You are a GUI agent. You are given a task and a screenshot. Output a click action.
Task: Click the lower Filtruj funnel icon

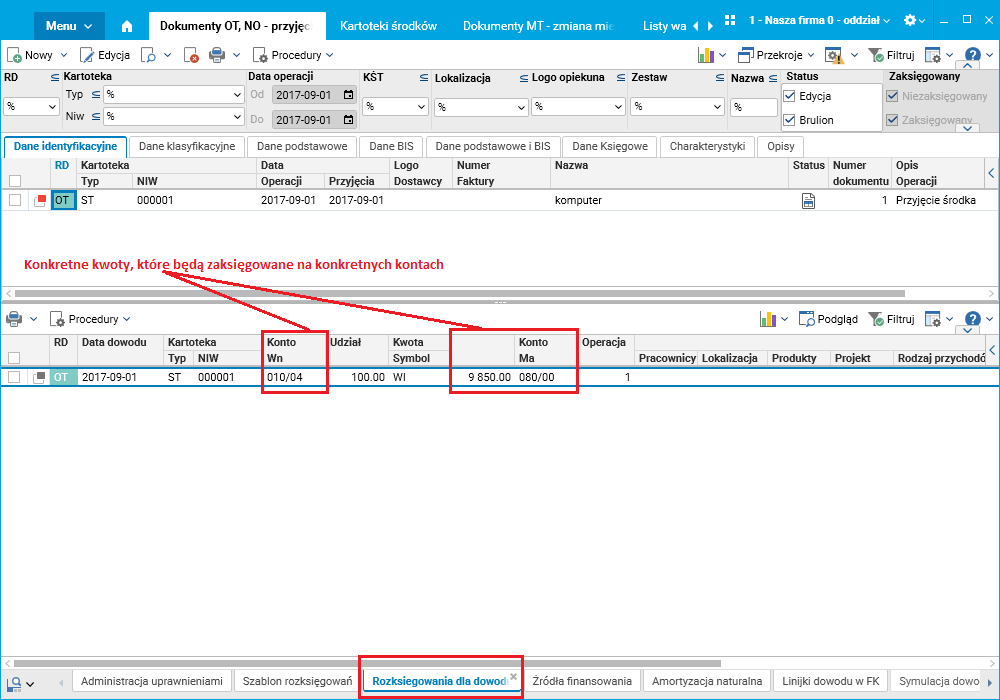pos(876,319)
